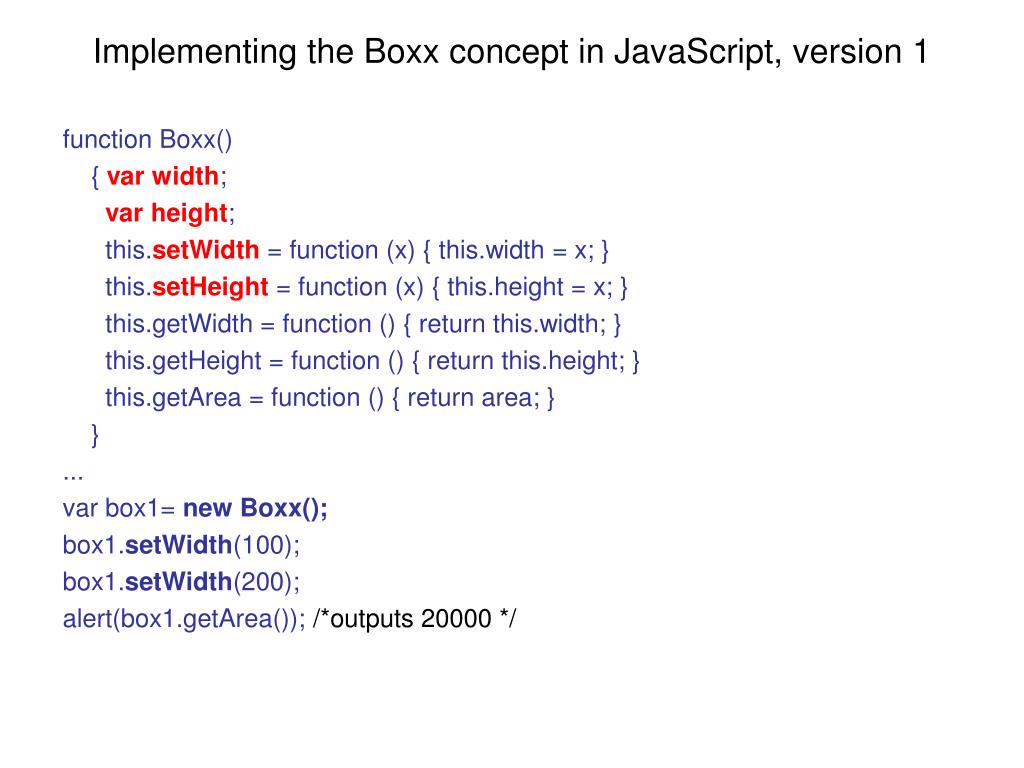Viewport: 1024px width, 768px height.
Task: Select the red 'var height' declaration
Action: 167,214
